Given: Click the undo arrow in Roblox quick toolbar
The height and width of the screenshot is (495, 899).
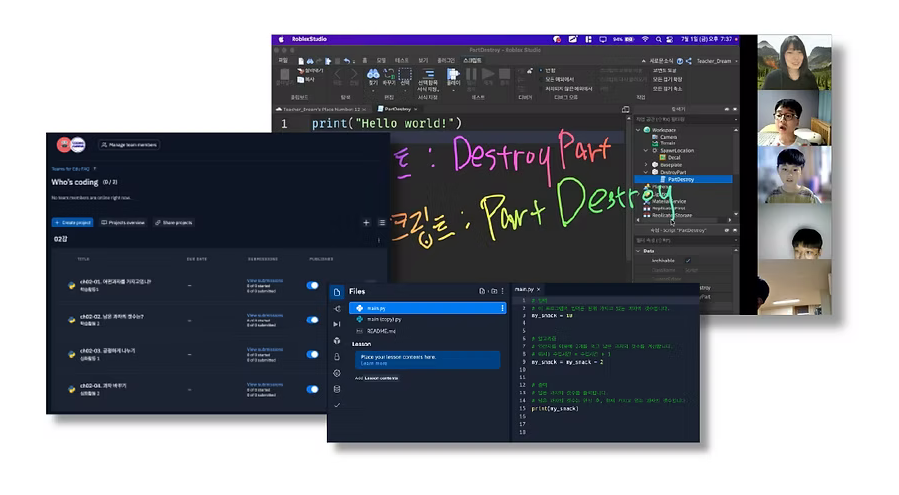Looking at the screenshot, I should 346,61.
